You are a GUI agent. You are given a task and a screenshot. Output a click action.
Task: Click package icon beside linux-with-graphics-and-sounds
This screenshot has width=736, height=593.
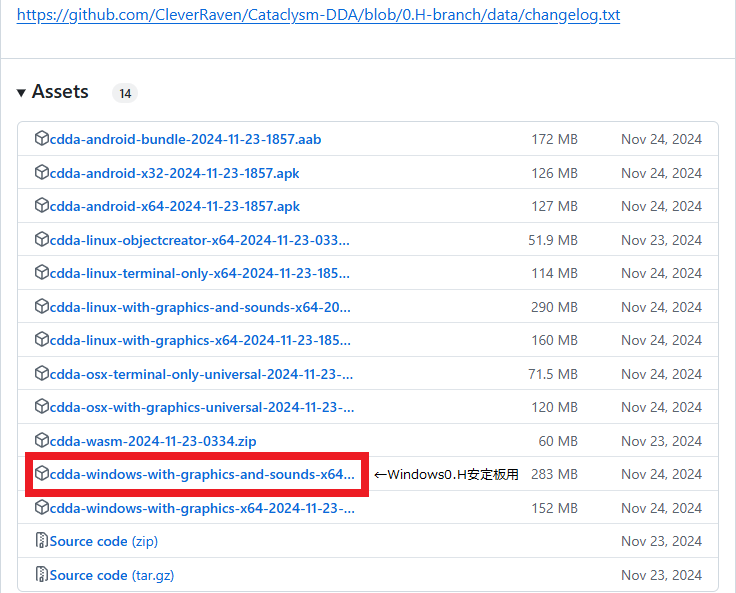[x=42, y=306]
